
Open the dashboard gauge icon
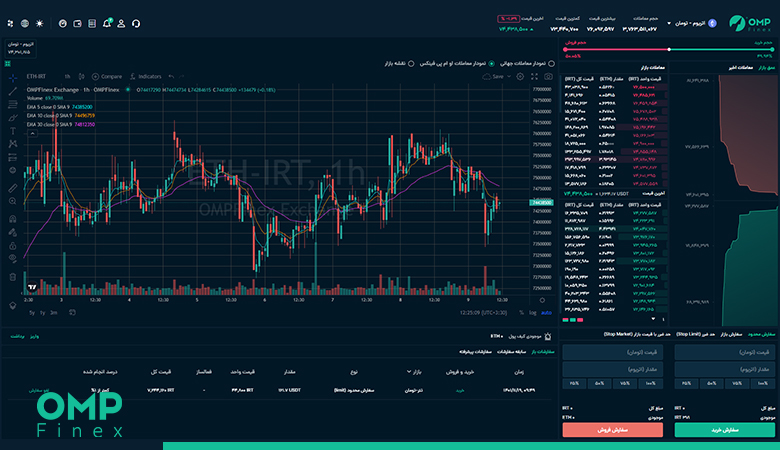pos(63,23)
